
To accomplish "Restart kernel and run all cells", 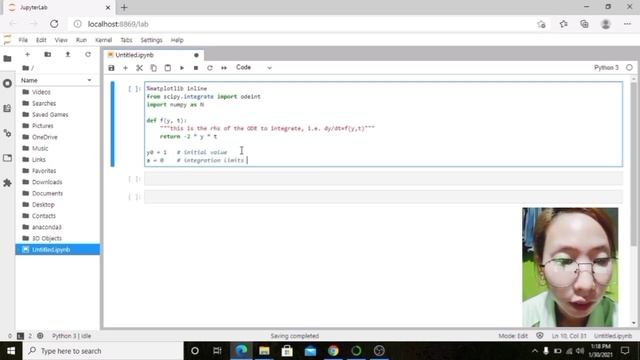I will [x=224, y=68].
